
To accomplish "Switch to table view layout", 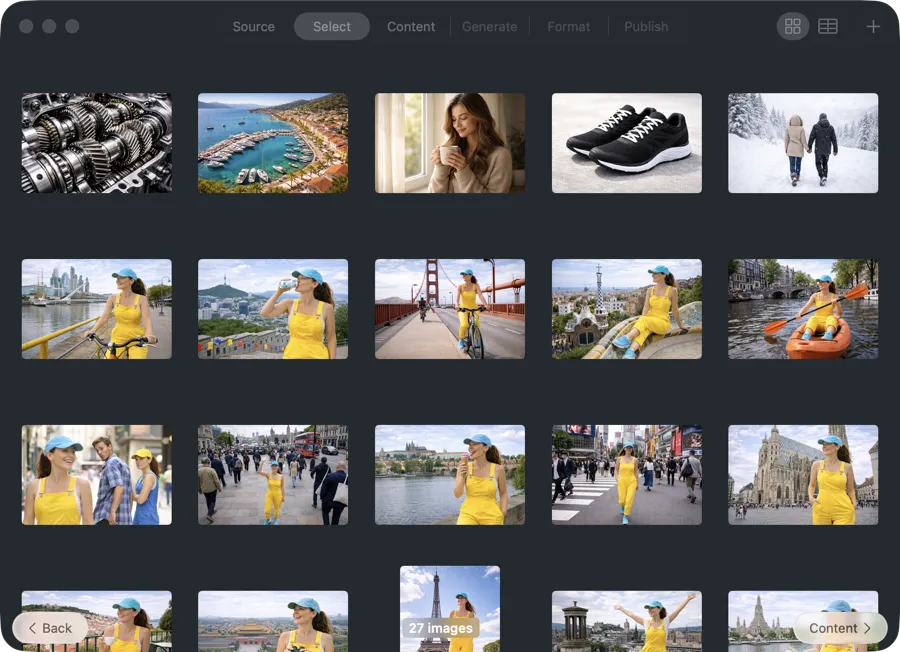I will 827,26.
